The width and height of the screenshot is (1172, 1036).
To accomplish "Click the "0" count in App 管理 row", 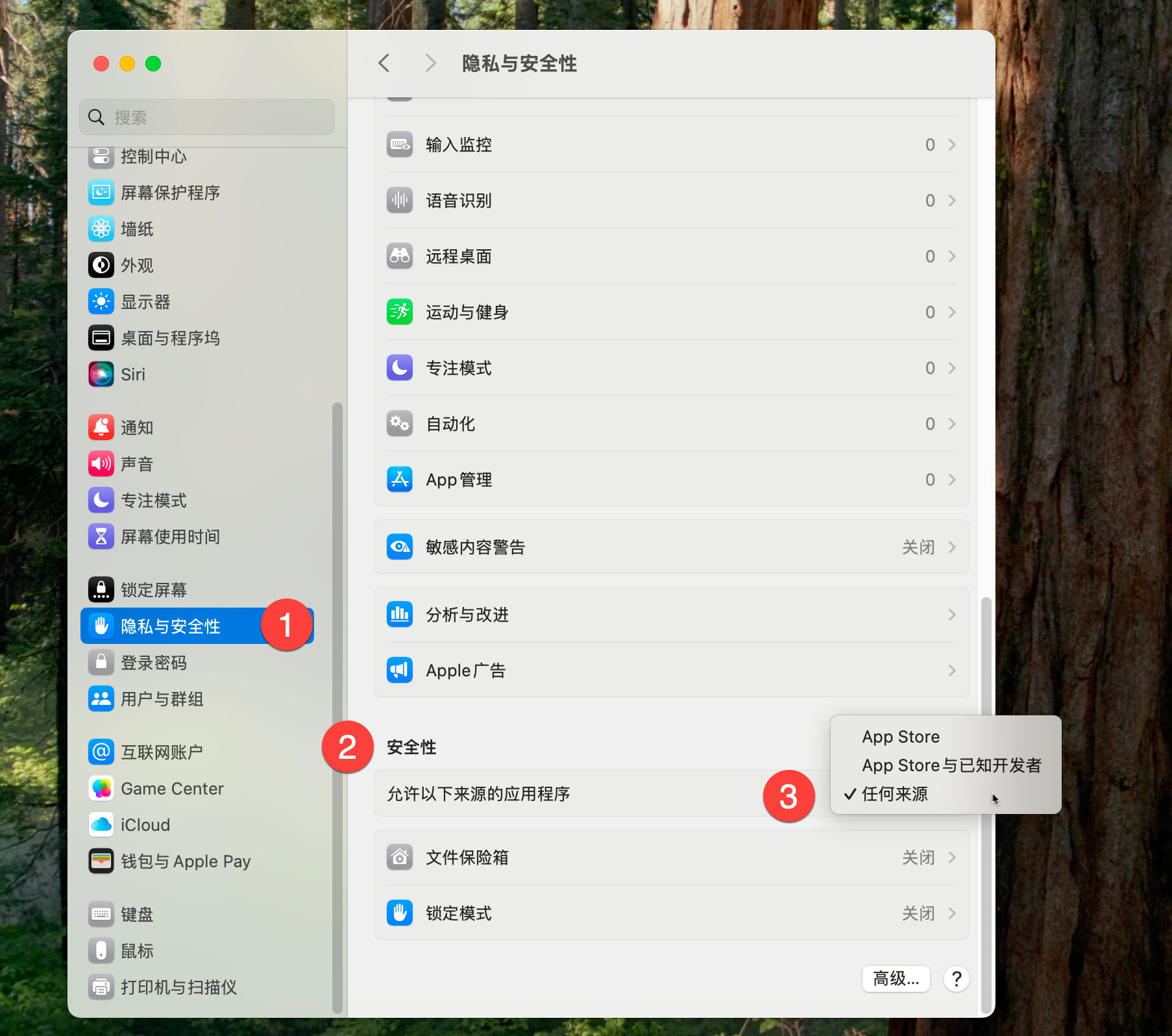I will point(930,480).
